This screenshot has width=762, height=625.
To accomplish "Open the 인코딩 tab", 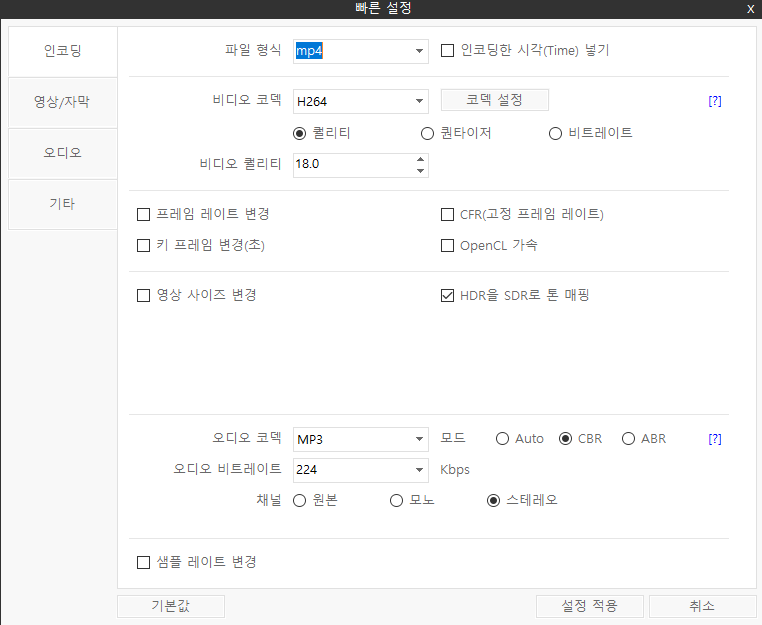I will 63,51.
